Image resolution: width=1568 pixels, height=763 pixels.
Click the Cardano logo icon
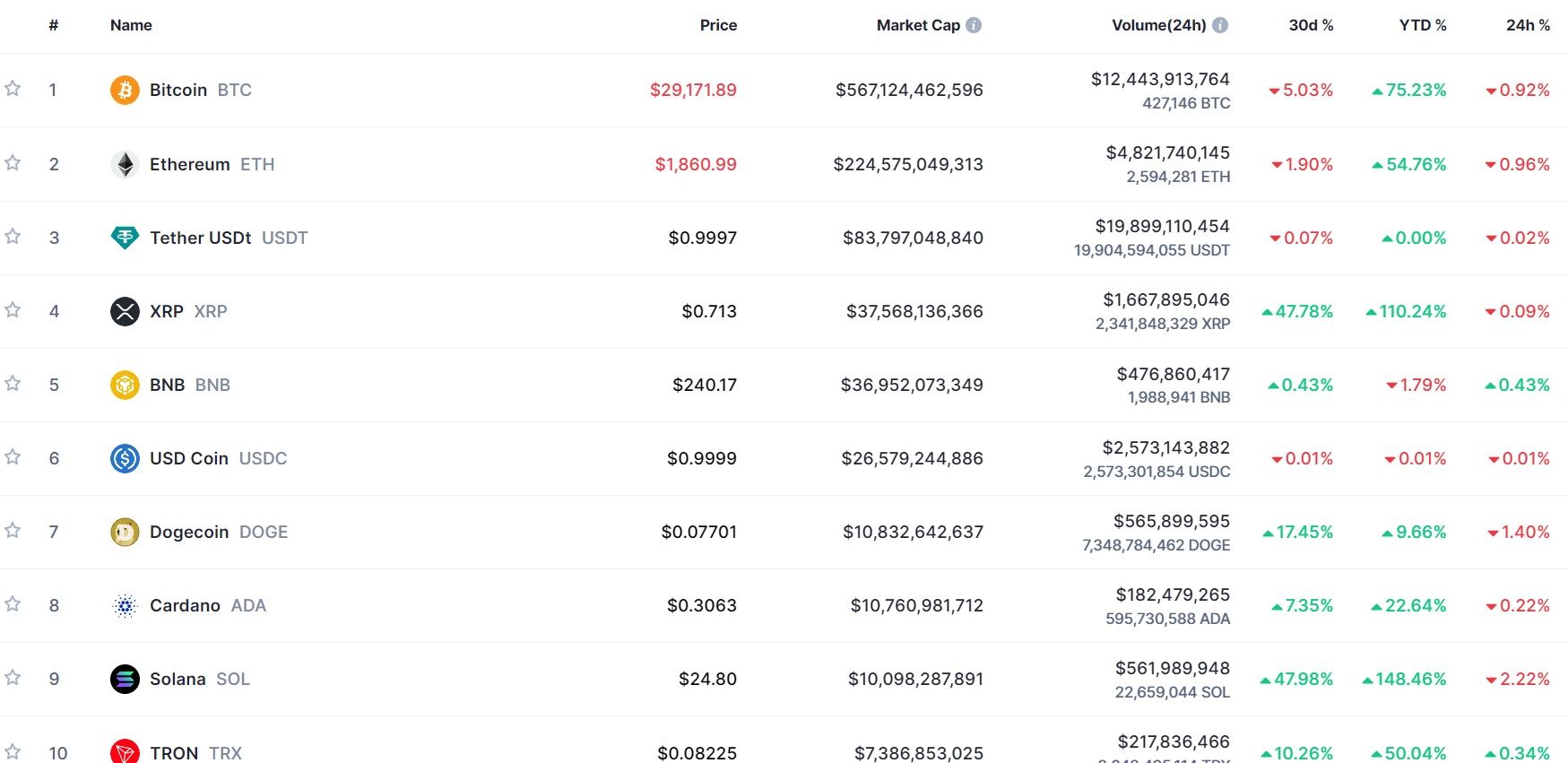tap(125, 606)
